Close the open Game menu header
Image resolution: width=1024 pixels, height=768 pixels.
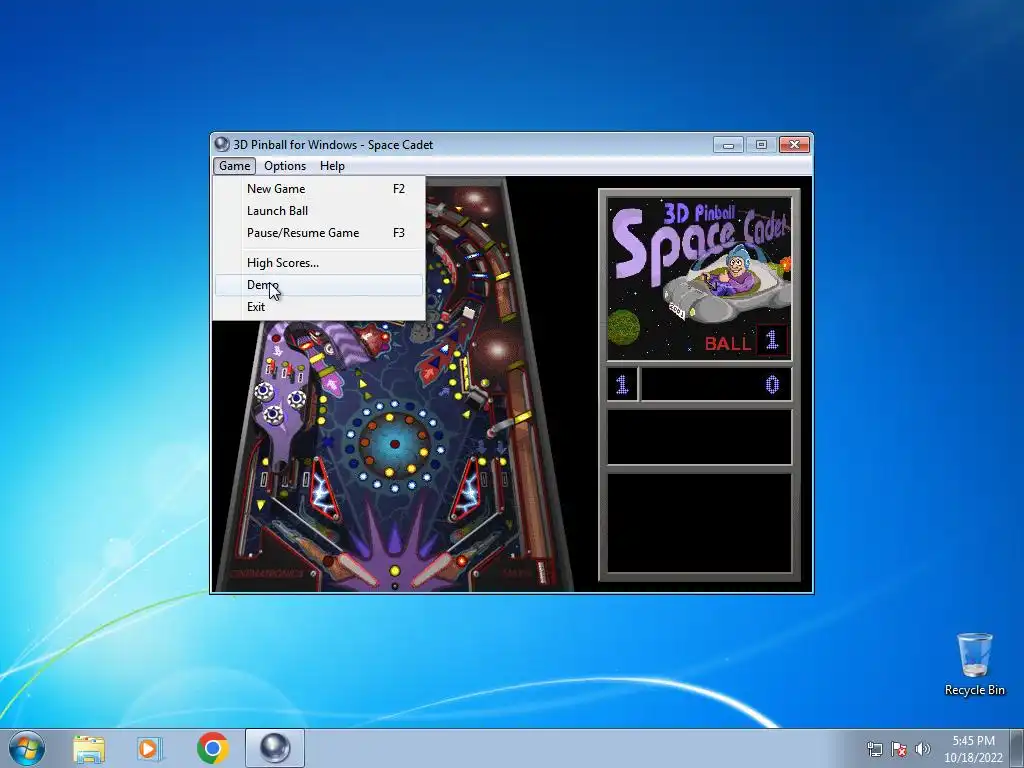click(234, 166)
